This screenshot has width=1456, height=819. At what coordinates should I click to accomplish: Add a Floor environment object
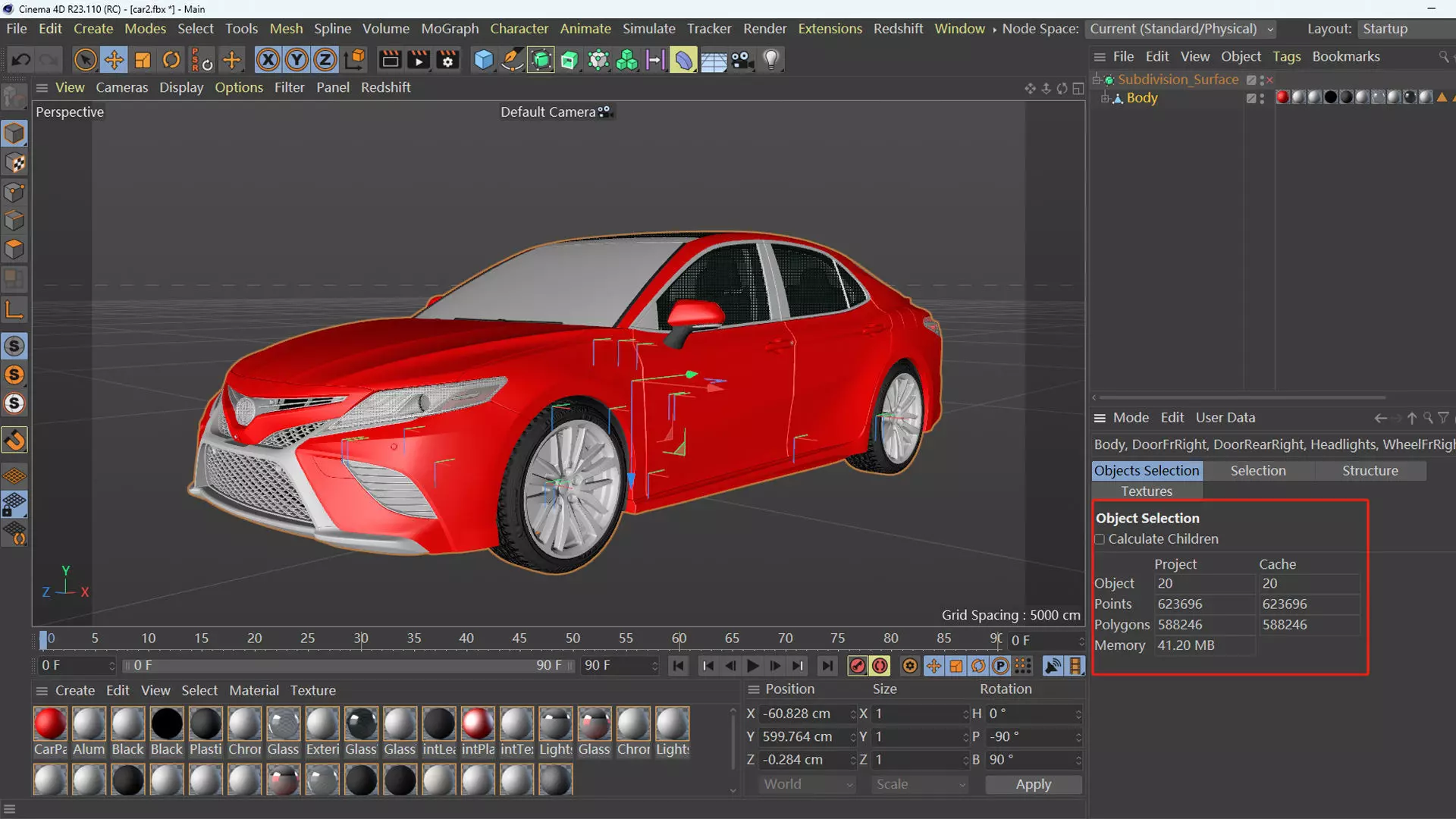point(714,59)
